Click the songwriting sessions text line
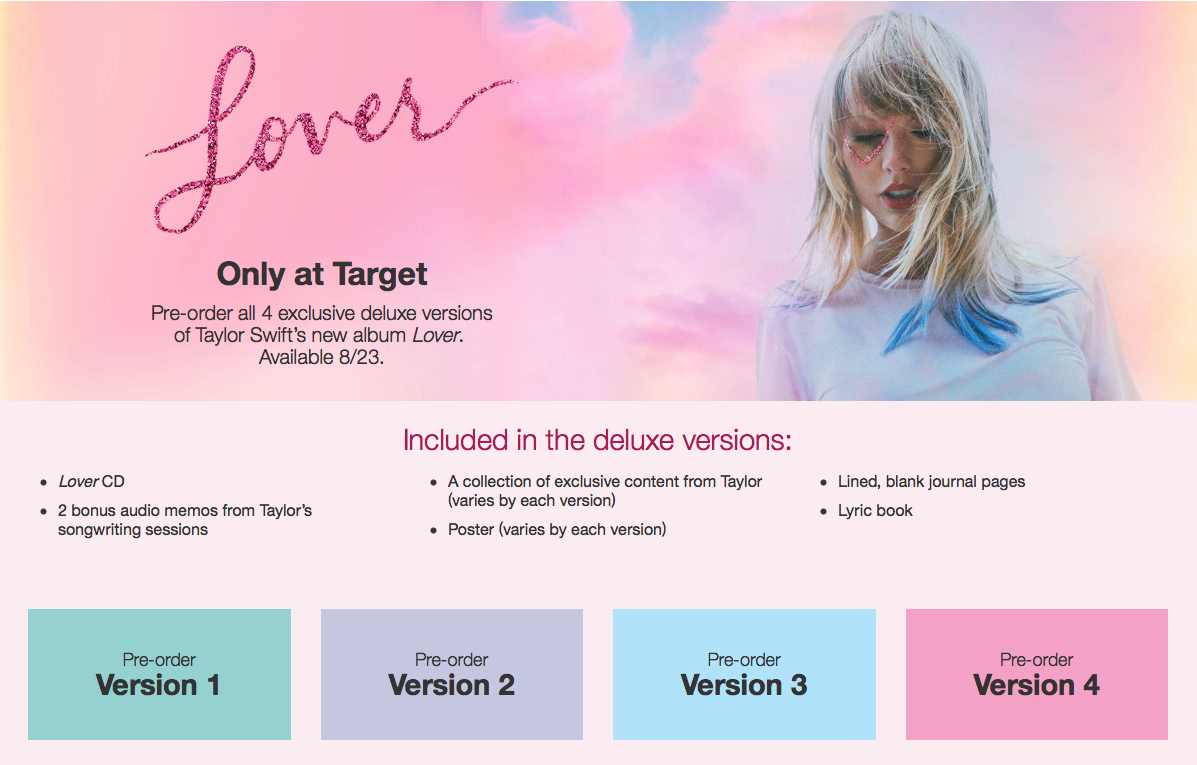The width and height of the screenshot is (1197, 765). 133,530
